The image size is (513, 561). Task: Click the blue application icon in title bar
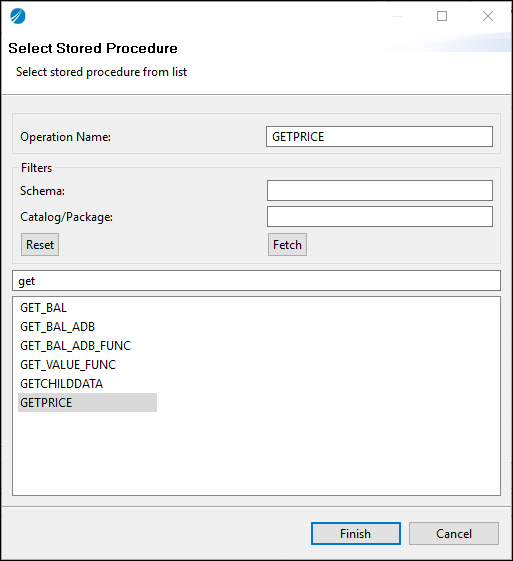pyautogui.click(x=18, y=16)
